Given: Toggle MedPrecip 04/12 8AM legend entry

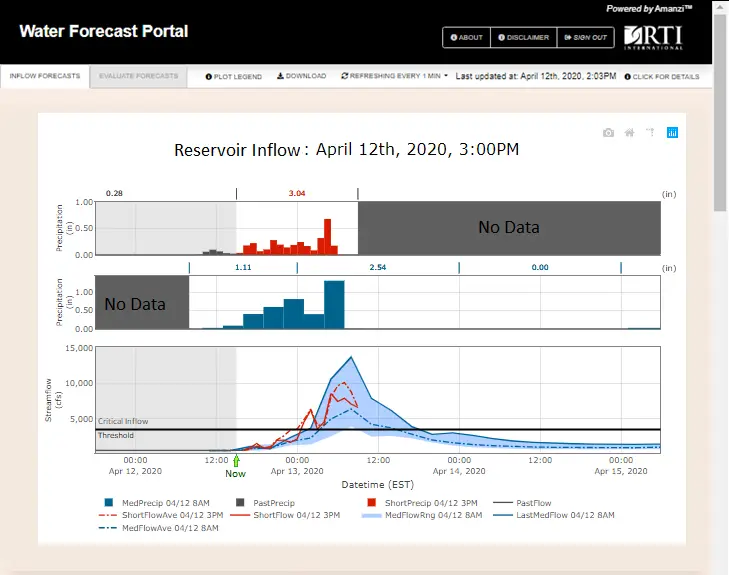Looking at the screenshot, I should tap(157, 503).
